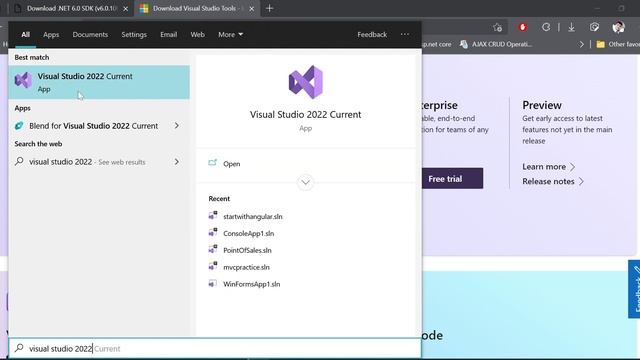Open recent file startwithangular.sln
This screenshot has height=360, width=640.
click(x=253, y=216)
